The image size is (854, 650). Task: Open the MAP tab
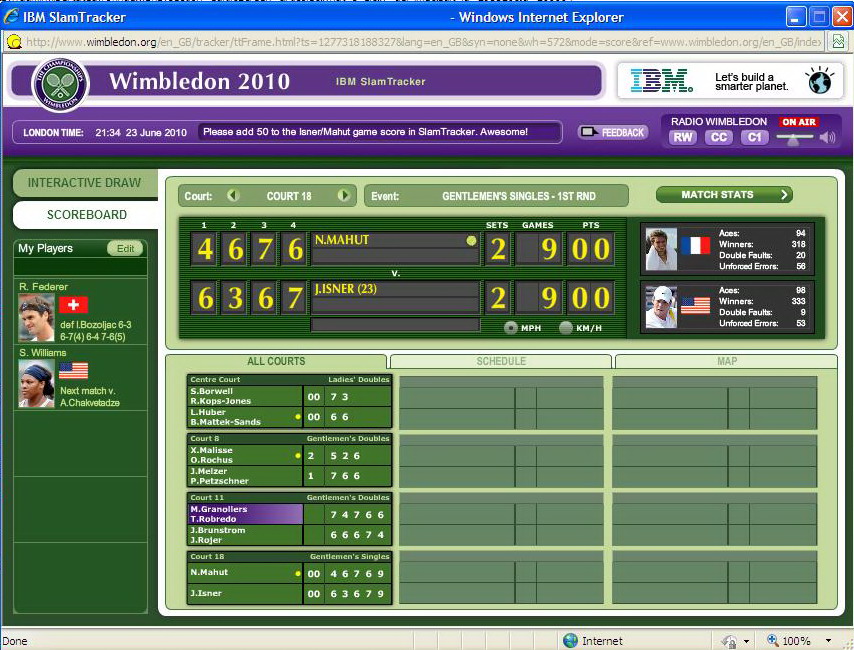click(x=727, y=361)
